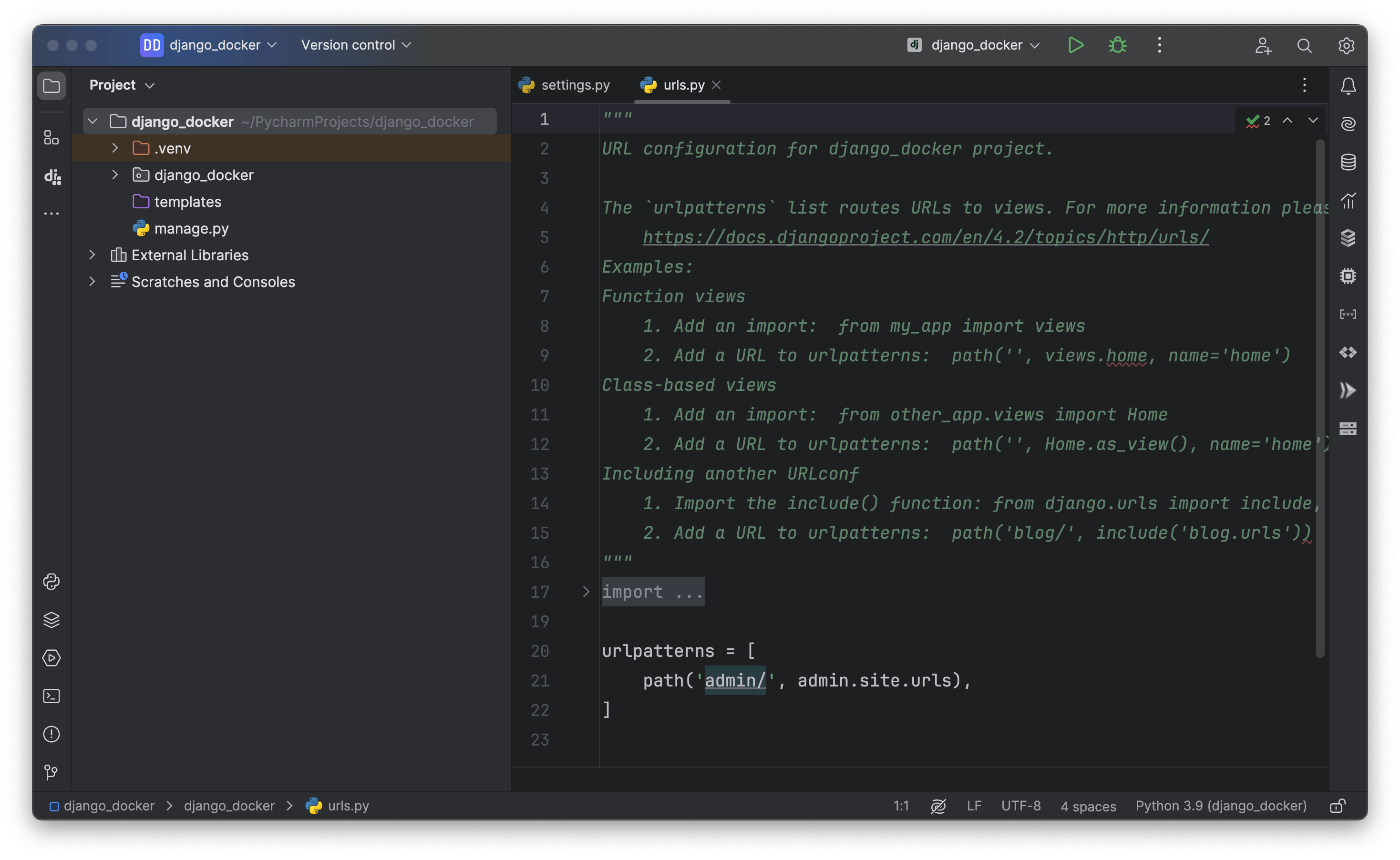Click the django_docker run configuration dropdown
1400x860 pixels.
[x=976, y=44]
